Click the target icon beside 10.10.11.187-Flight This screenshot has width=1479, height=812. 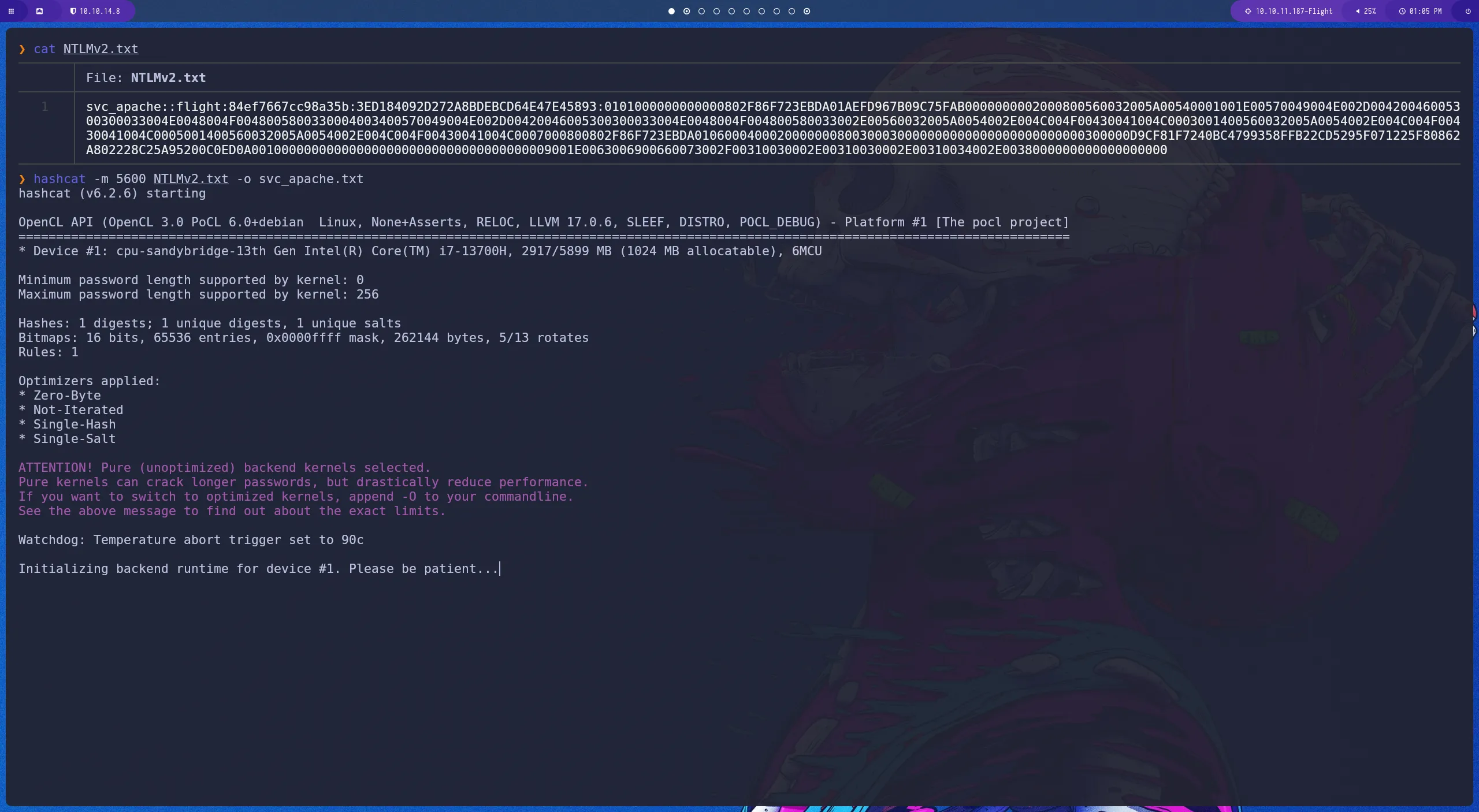(1247, 11)
